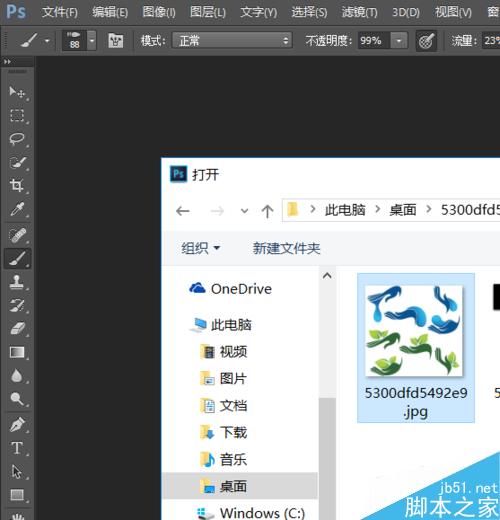Image resolution: width=500 pixels, height=520 pixels.
Task: Open the 选择(S) menu
Action: [309, 12]
